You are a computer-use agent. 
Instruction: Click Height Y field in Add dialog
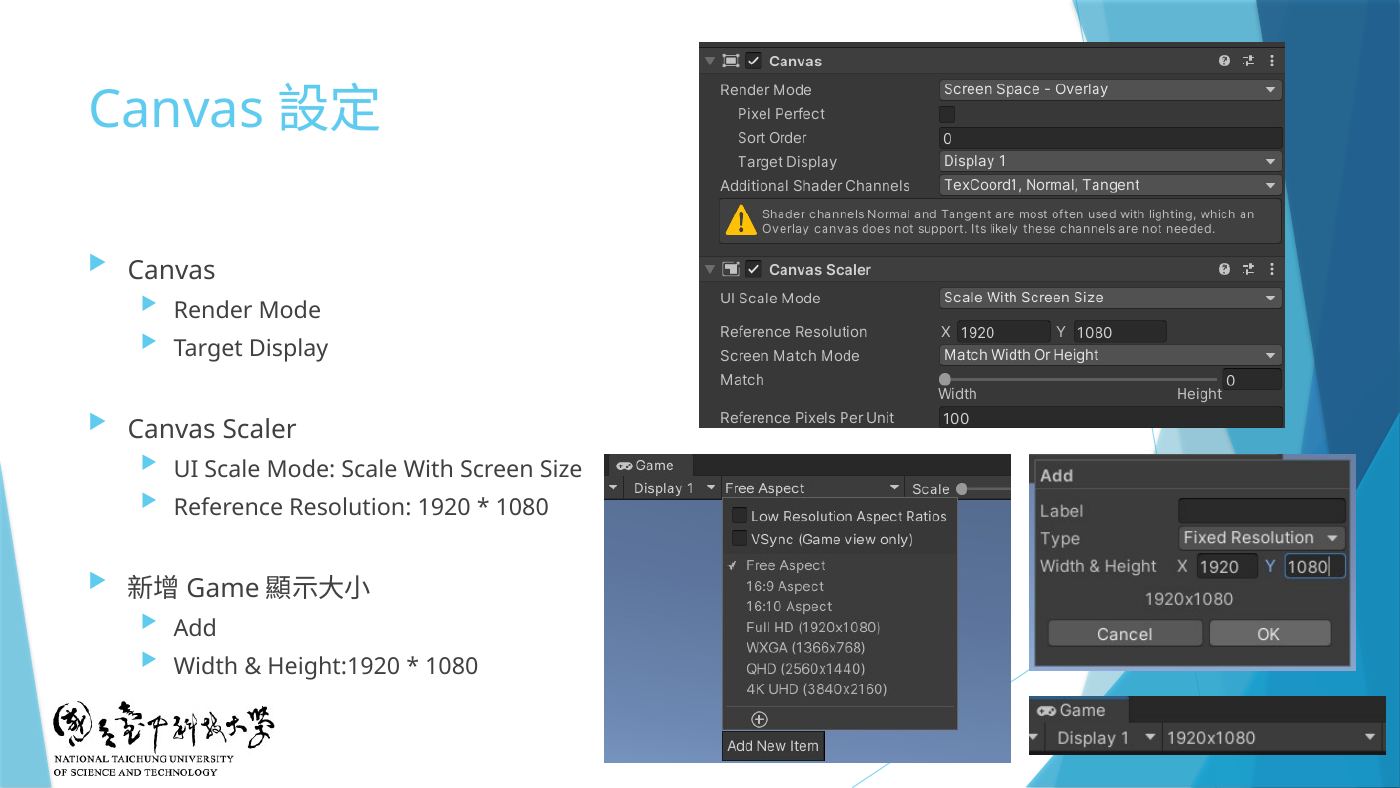click(x=1314, y=566)
